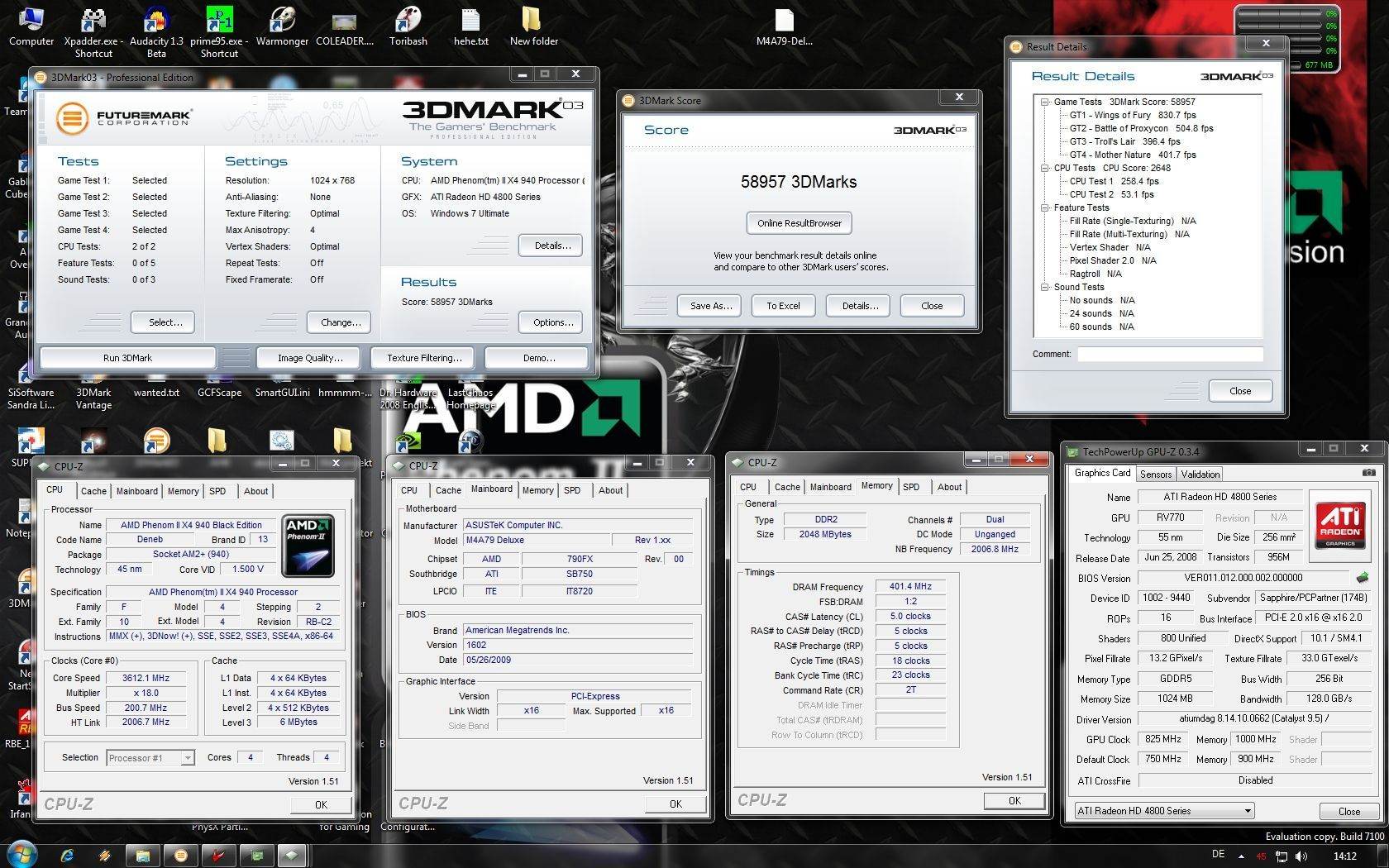The image size is (1389, 868).
Task: Click the Select... tests button
Action: (162, 322)
